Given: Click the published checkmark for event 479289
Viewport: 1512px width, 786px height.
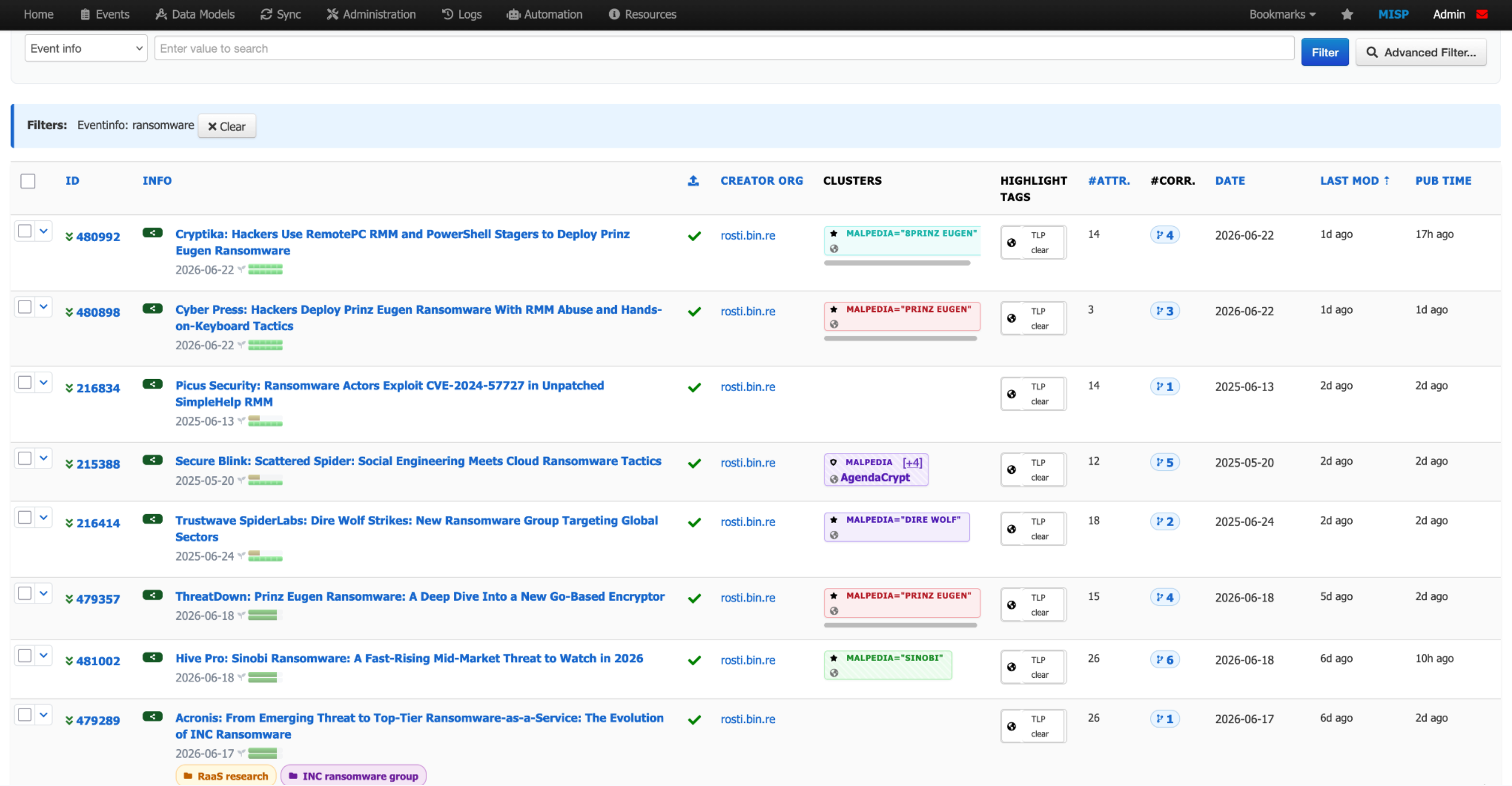Looking at the screenshot, I should click(694, 720).
